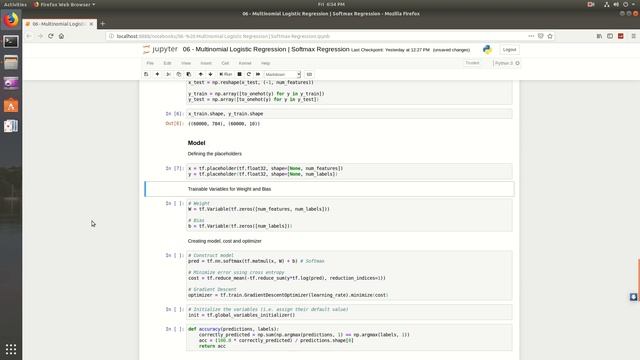Open the Files manager in the dock

(x=11, y=62)
